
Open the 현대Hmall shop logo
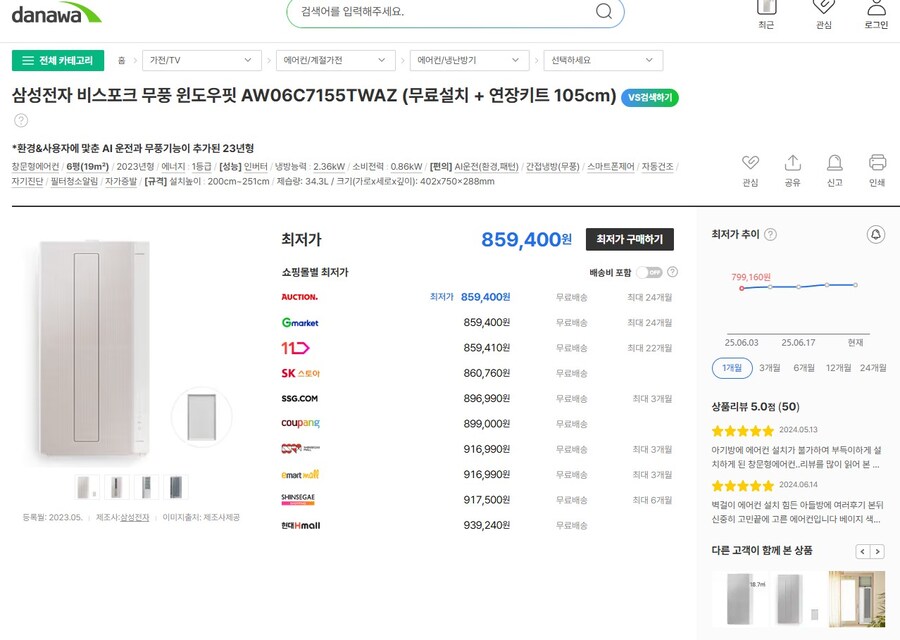pyautogui.click(x=301, y=525)
